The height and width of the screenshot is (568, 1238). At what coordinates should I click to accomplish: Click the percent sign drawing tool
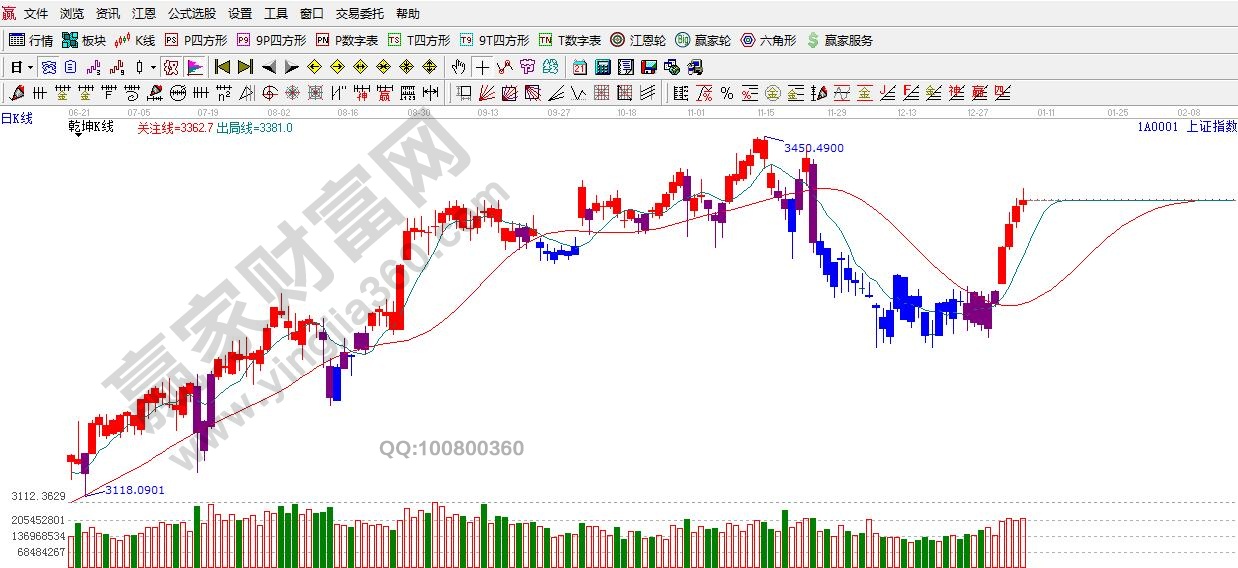(727, 93)
